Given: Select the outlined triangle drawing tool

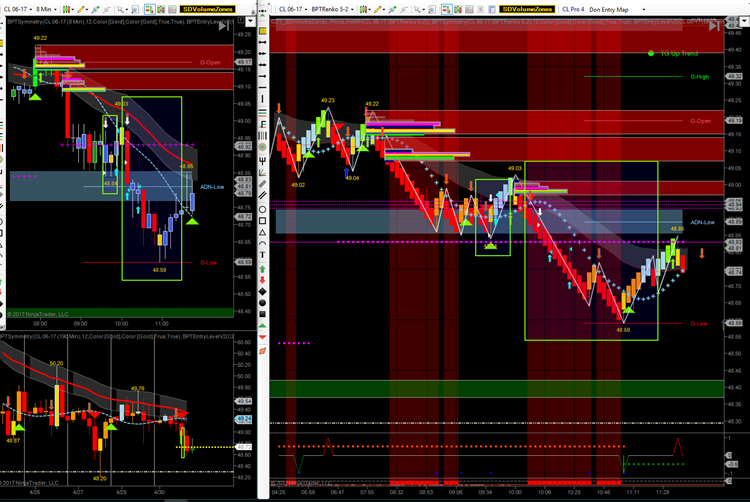Looking at the screenshot, I should coord(263,232).
